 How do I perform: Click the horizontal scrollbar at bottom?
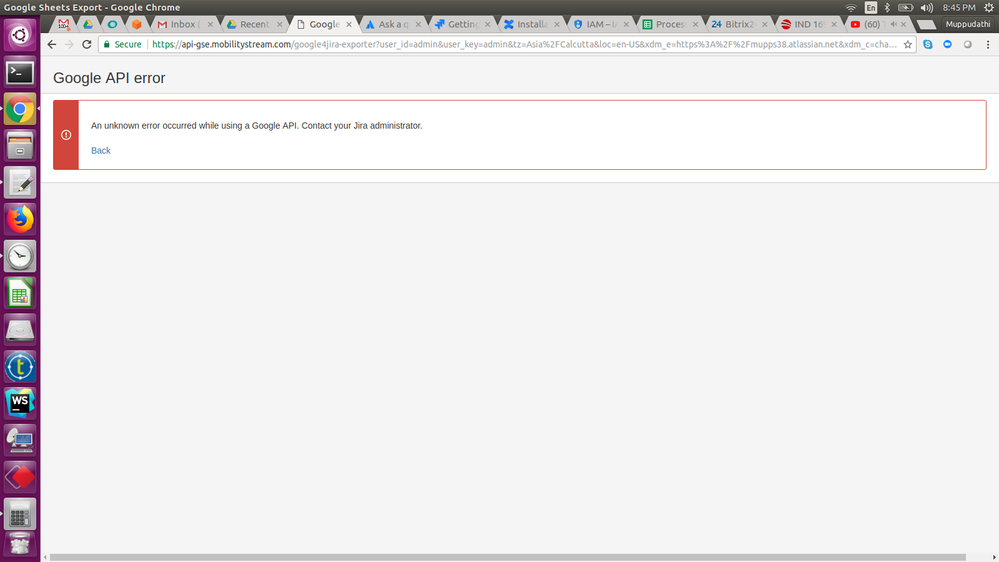coord(507,557)
